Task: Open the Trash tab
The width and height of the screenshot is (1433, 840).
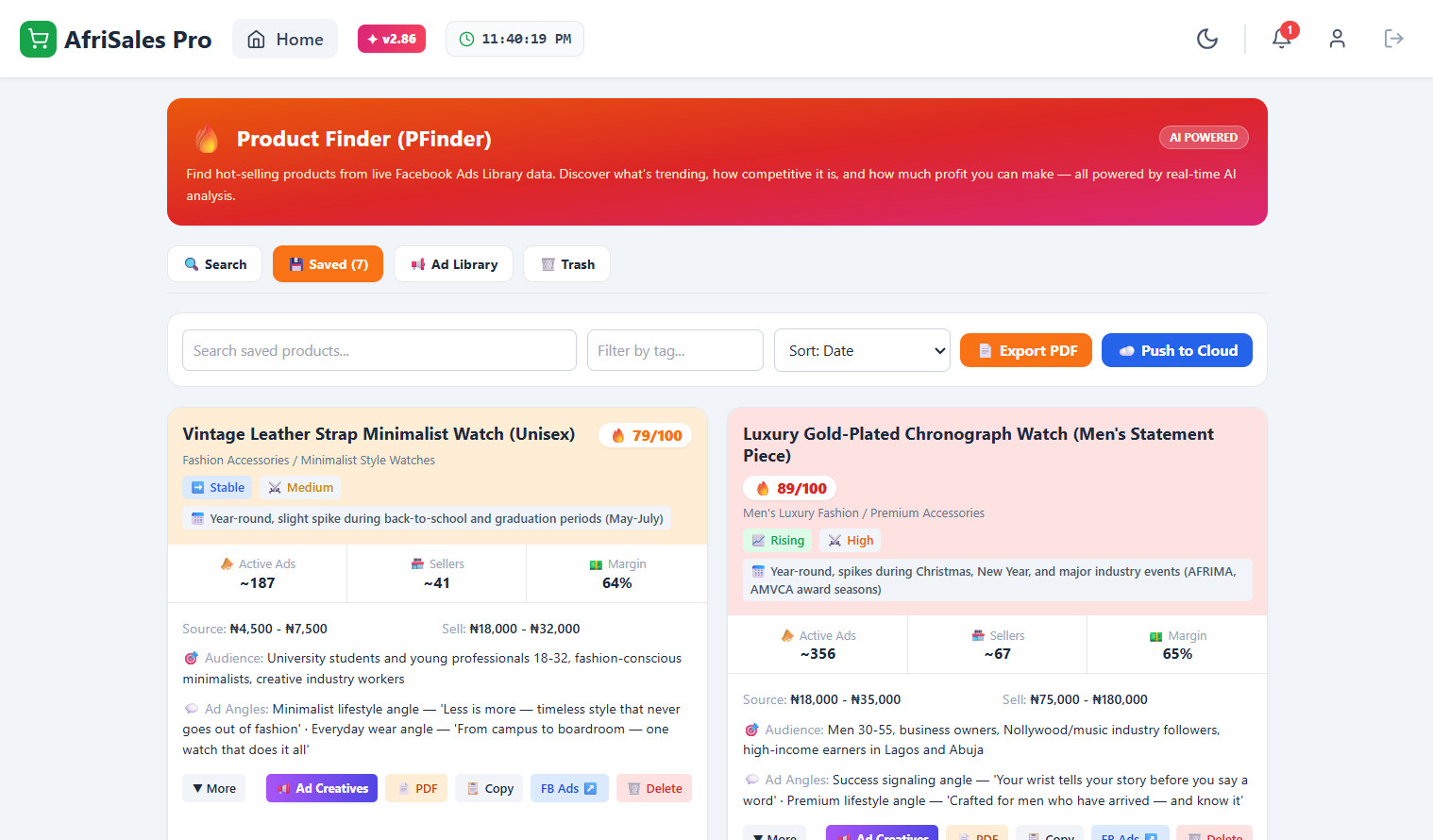Action: (566, 264)
